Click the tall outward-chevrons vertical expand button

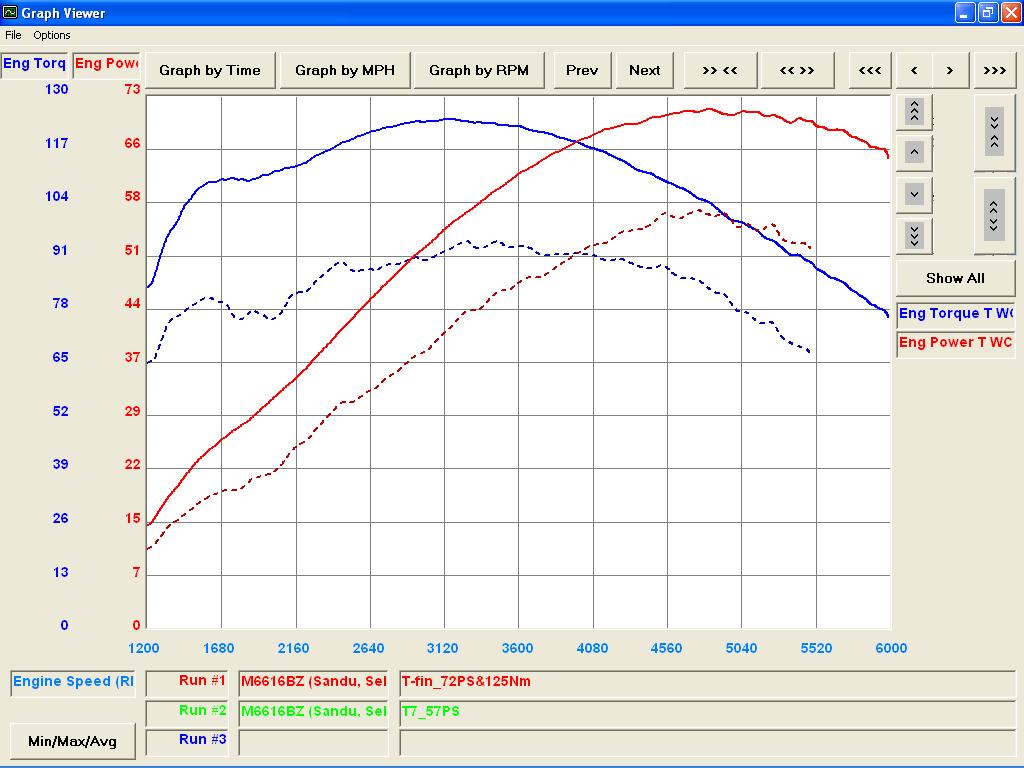point(994,216)
